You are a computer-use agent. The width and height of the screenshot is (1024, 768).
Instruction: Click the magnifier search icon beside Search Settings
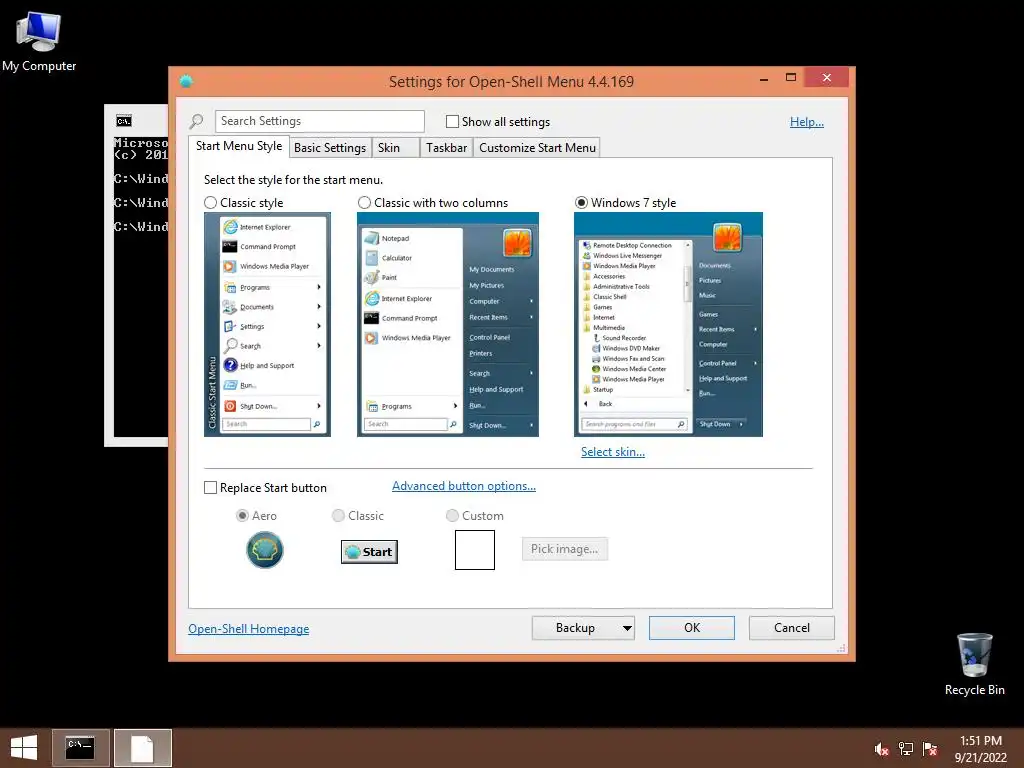(196, 121)
